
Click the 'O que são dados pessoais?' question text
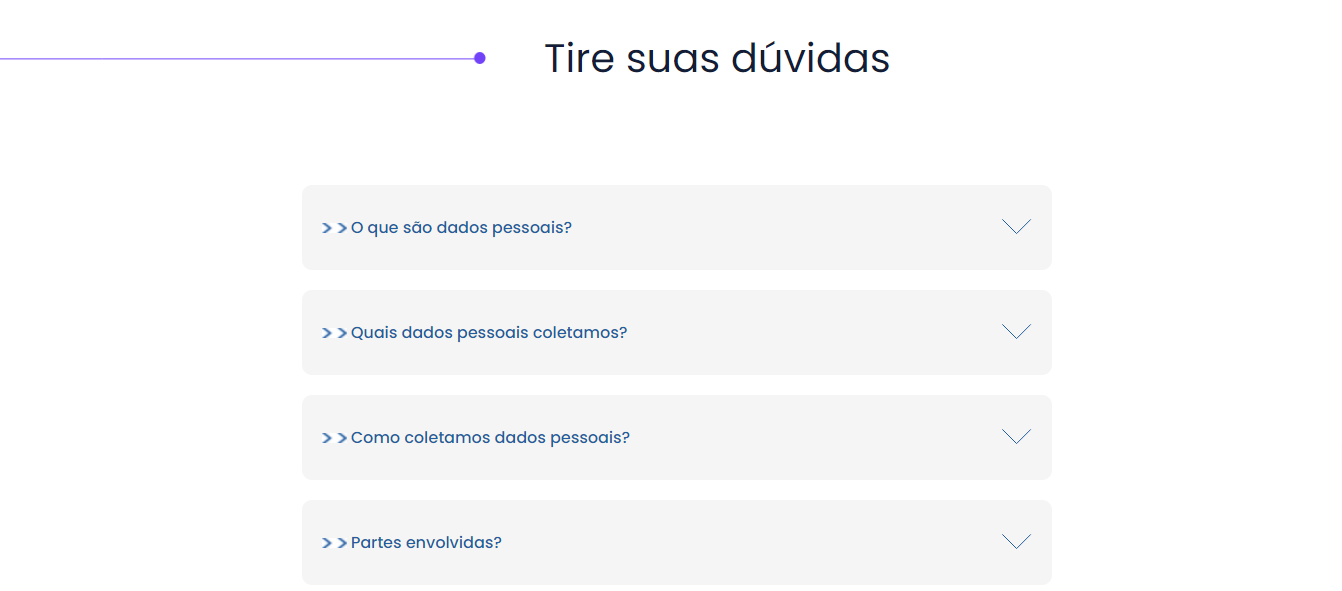pos(461,228)
